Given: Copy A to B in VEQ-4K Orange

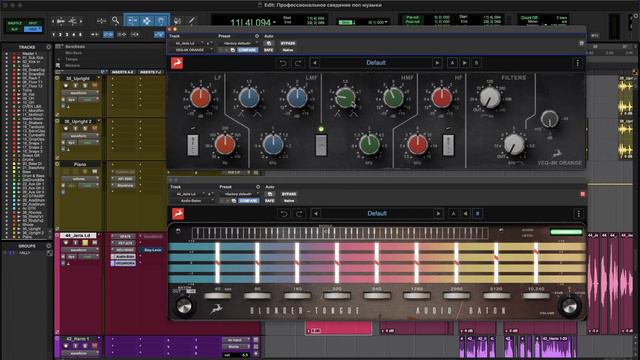Looking at the screenshot, I should pyautogui.click(x=464, y=63).
